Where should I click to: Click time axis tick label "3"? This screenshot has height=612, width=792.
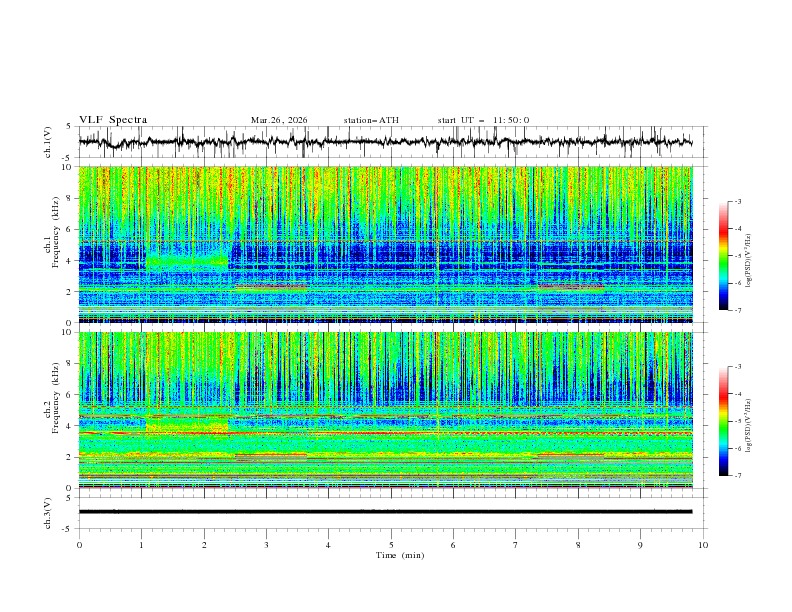point(266,545)
